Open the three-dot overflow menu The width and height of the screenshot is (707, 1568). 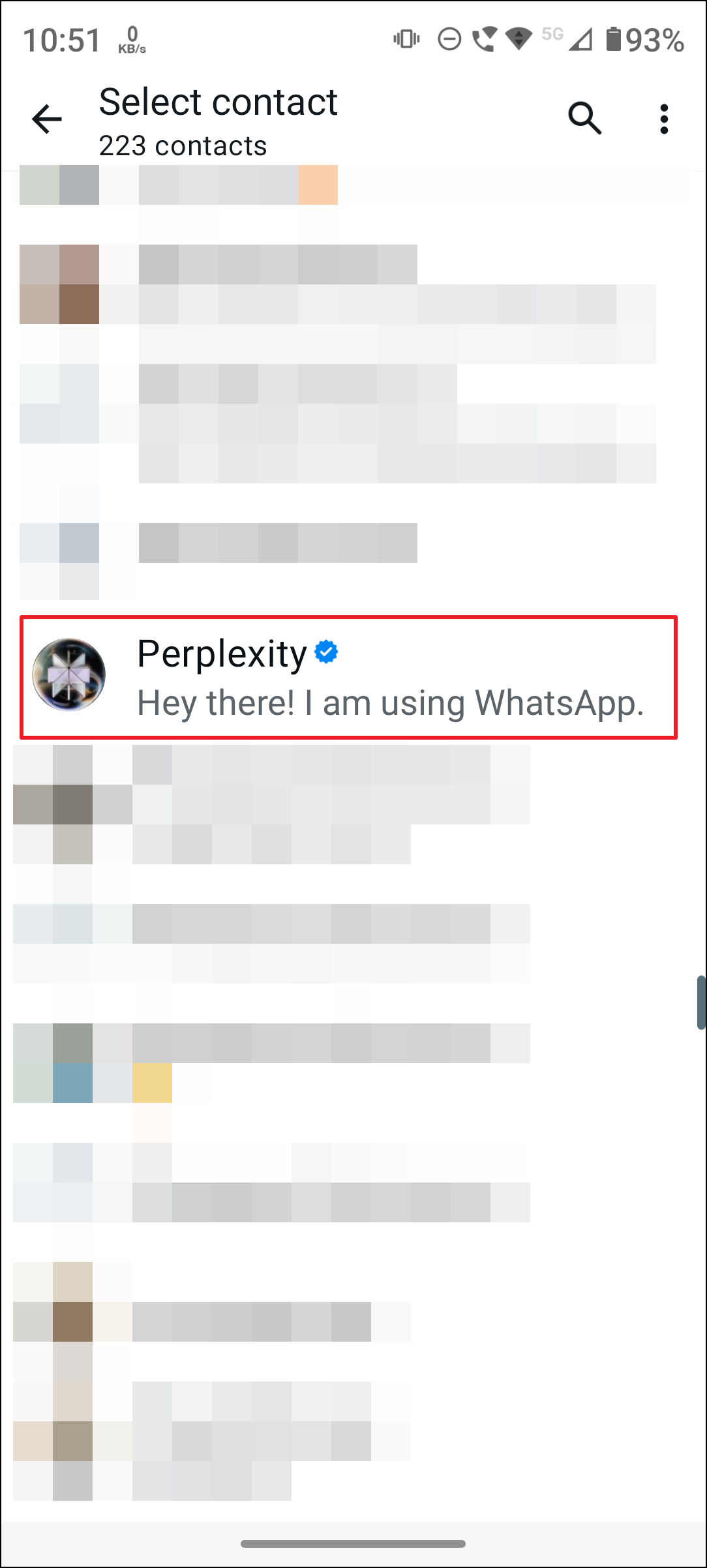point(664,119)
